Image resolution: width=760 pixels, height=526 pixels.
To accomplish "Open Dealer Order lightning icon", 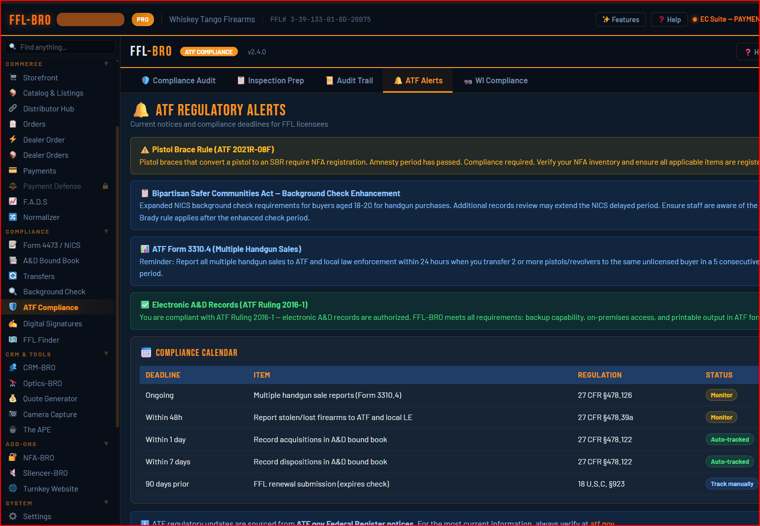I will point(13,140).
